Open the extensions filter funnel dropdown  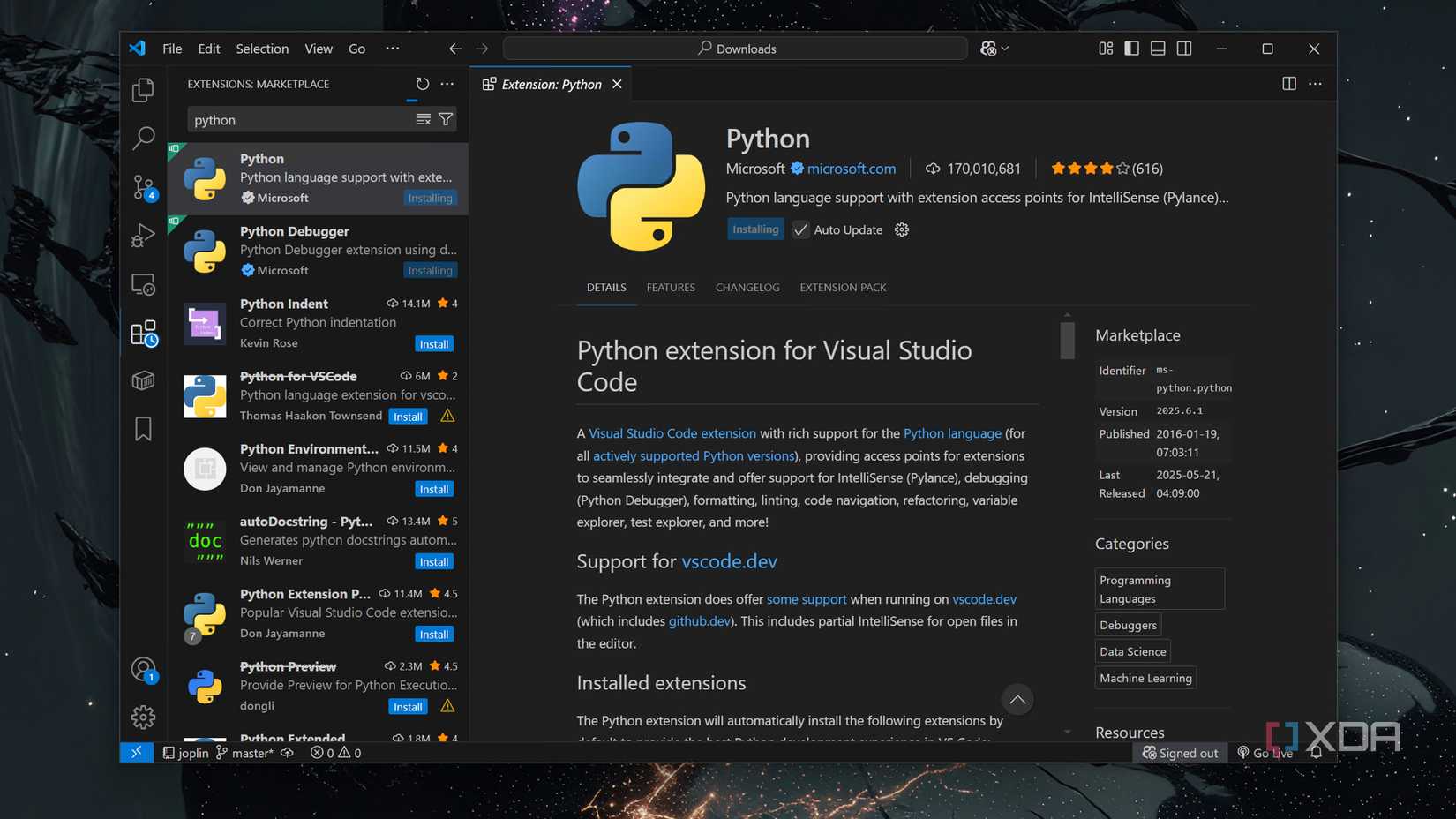[x=446, y=119]
